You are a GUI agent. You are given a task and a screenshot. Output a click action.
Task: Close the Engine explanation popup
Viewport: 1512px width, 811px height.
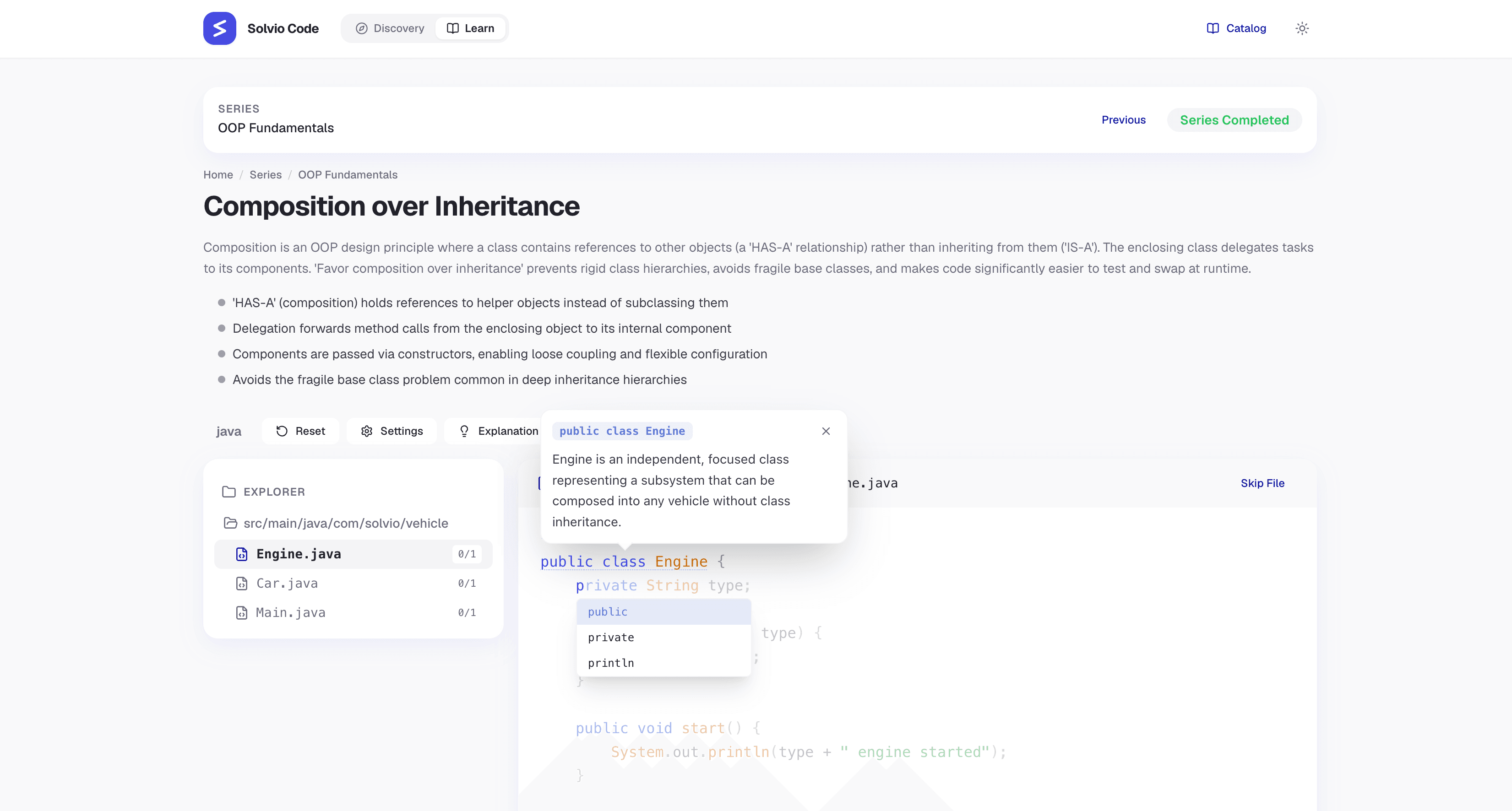click(x=826, y=431)
